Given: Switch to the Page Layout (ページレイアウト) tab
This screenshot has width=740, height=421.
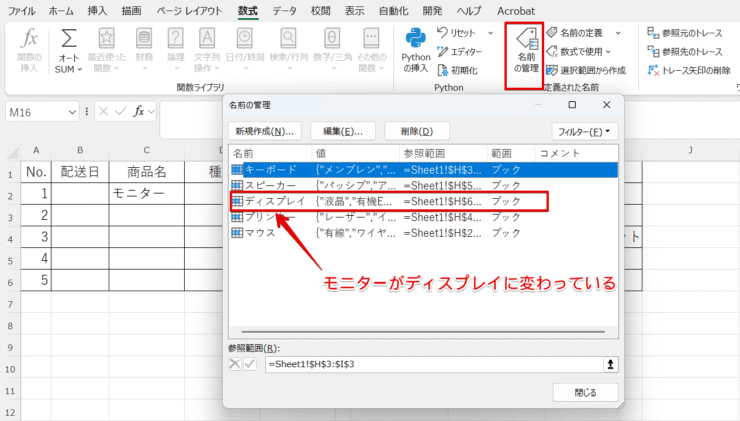Looking at the screenshot, I should [x=189, y=10].
